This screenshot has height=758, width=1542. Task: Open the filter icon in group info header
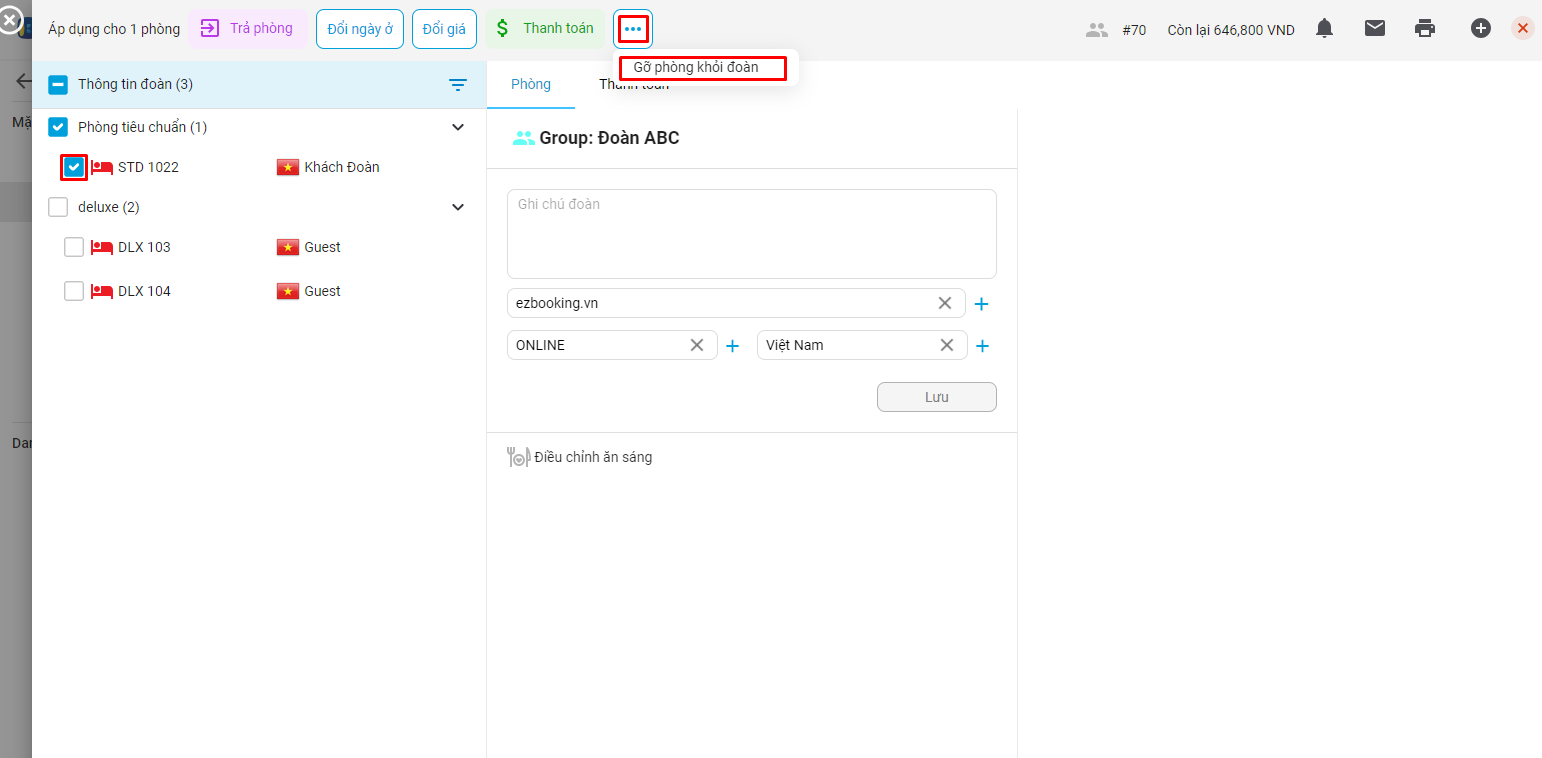[x=458, y=85]
